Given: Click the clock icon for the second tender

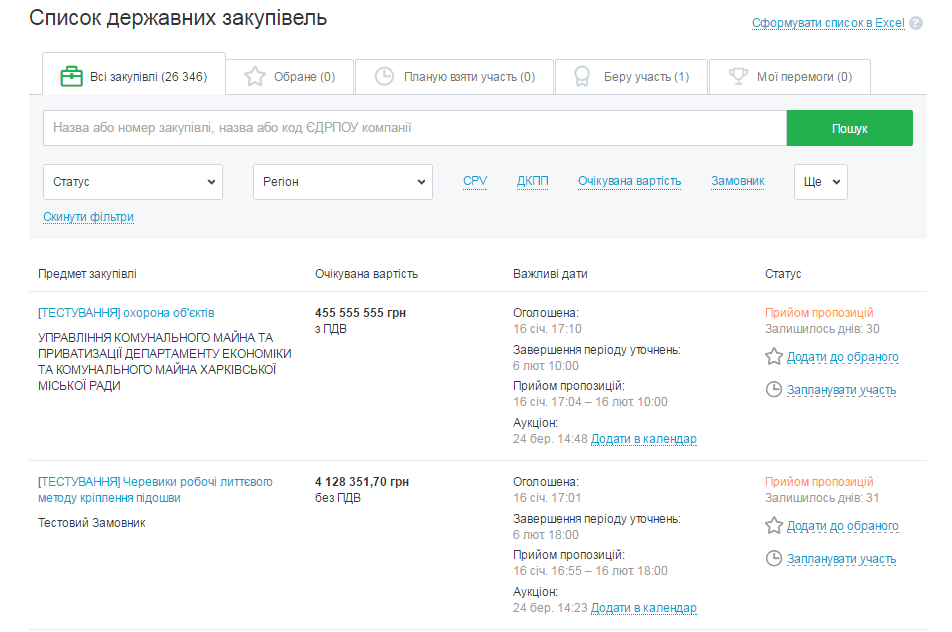Looking at the screenshot, I should click(x=773, y=559).
